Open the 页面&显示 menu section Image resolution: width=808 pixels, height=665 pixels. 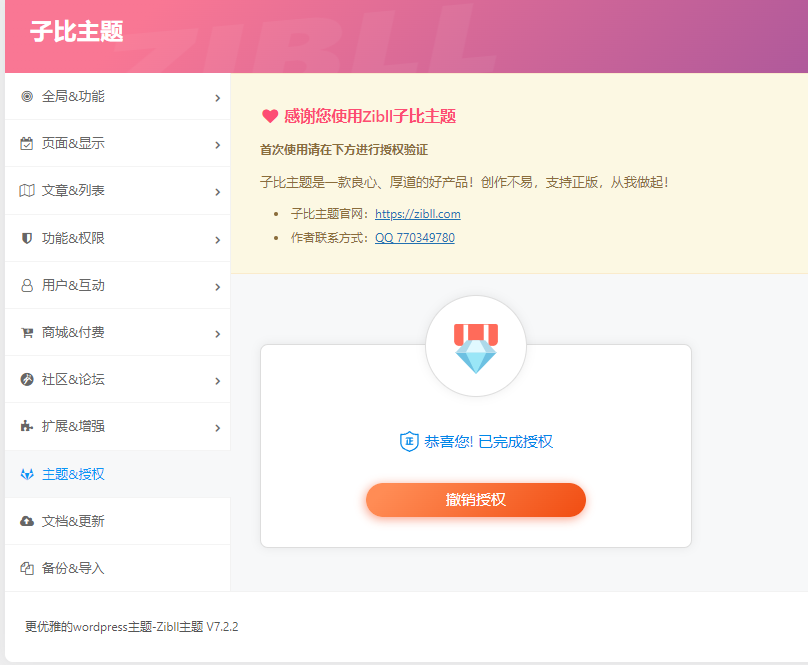coord(117,143)
